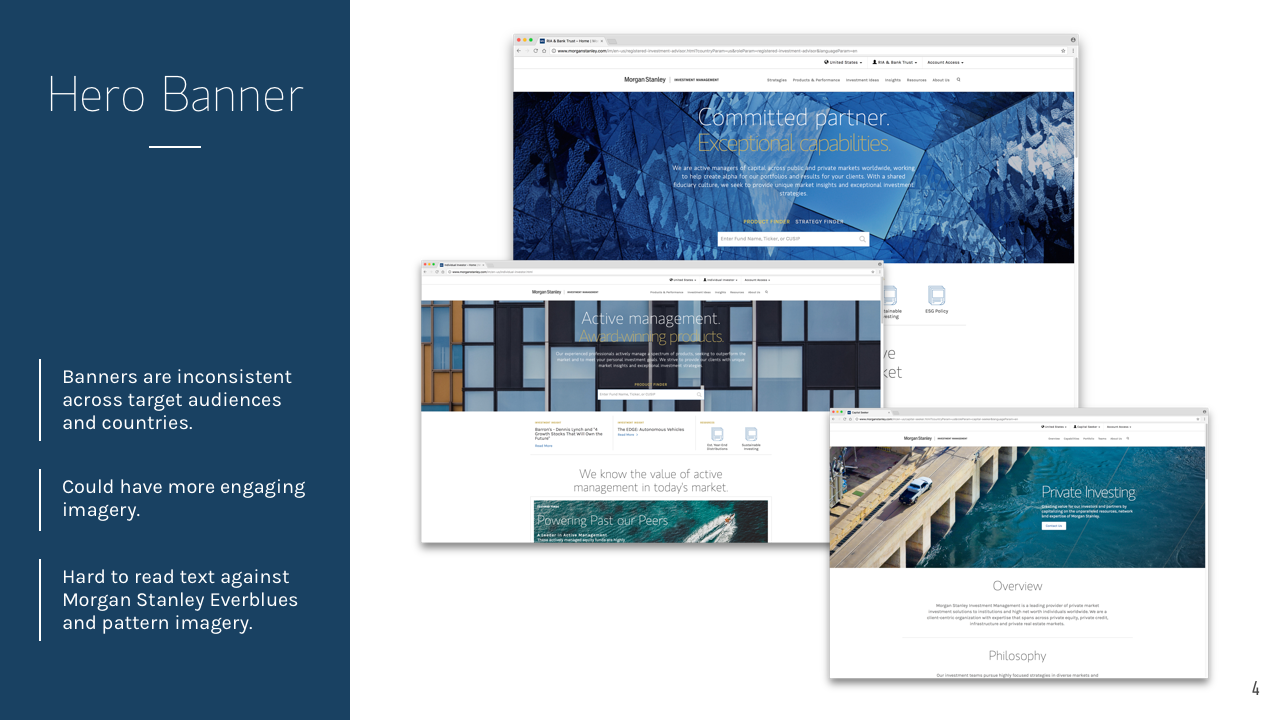
Task: Open United States dropdown in Capital Seeker window
Action: (1054, 427)
